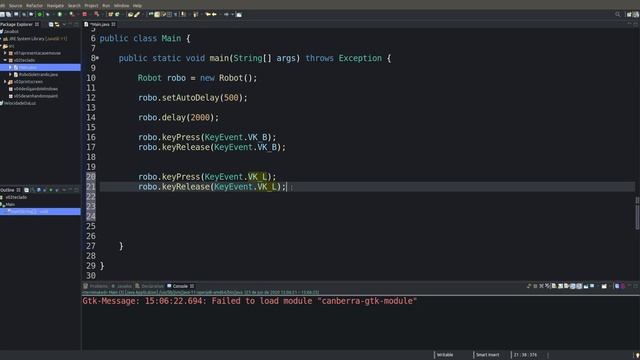
Task: Collapse the v02teclado package
Action: (x=5, y=60)
